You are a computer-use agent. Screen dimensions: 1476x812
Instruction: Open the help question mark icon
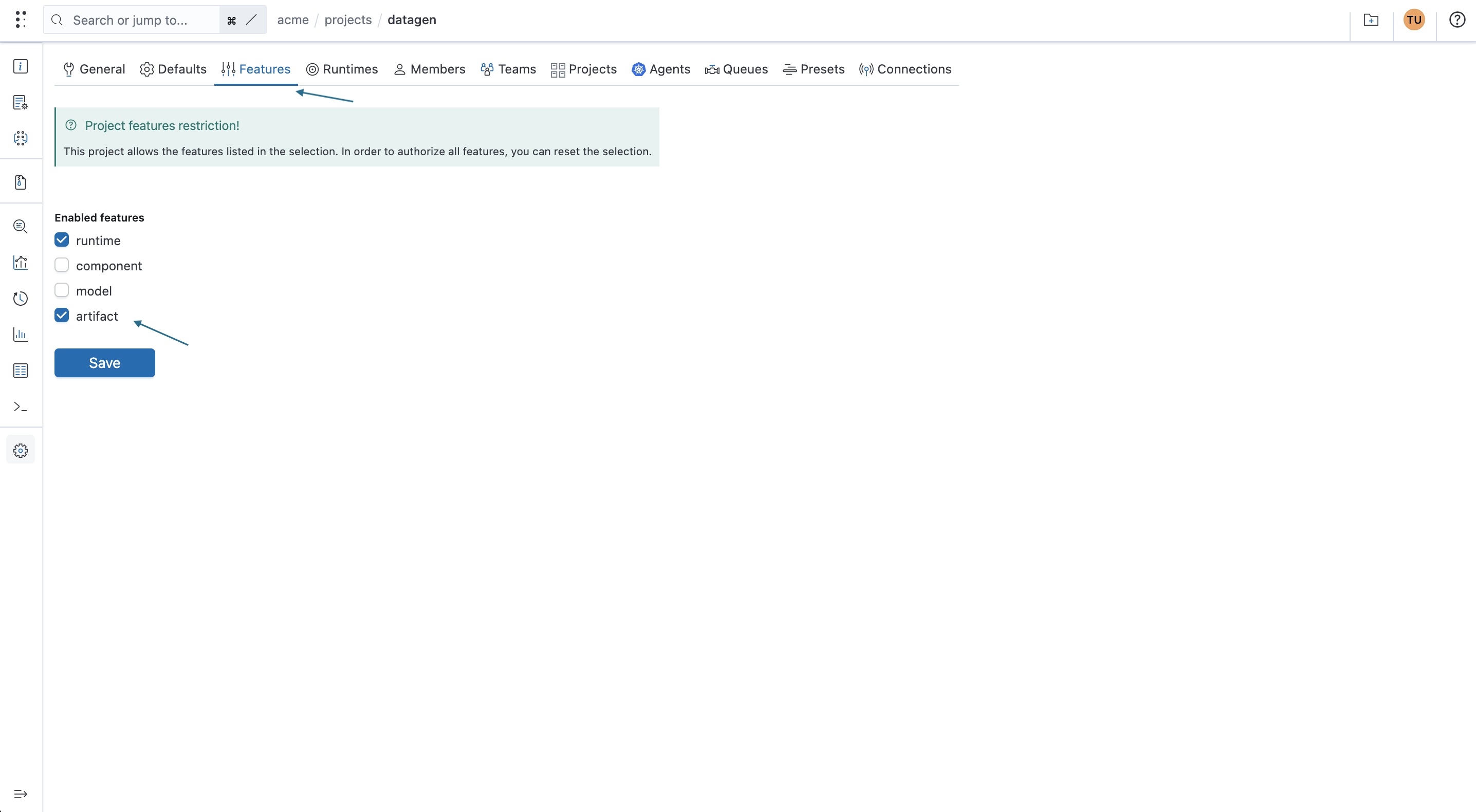coord(1457,20)
